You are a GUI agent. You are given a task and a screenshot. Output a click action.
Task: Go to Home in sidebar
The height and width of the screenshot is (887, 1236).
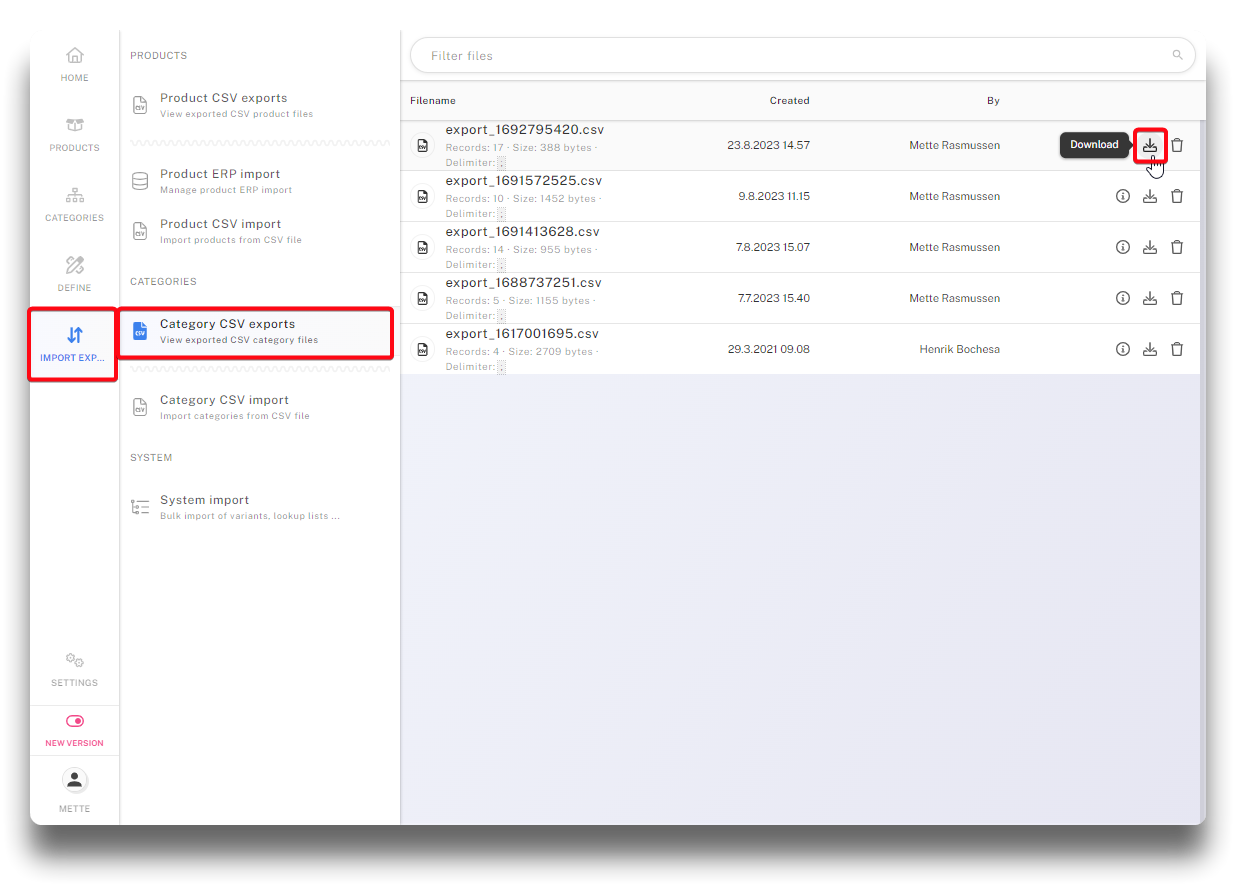[x=75, y=64]
